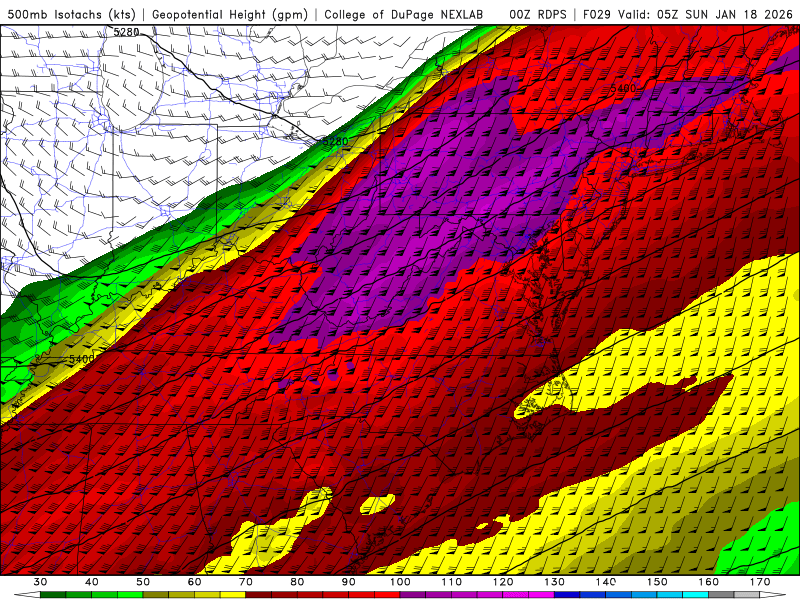Select the dark gray swatch just after 160

[721, 595]
